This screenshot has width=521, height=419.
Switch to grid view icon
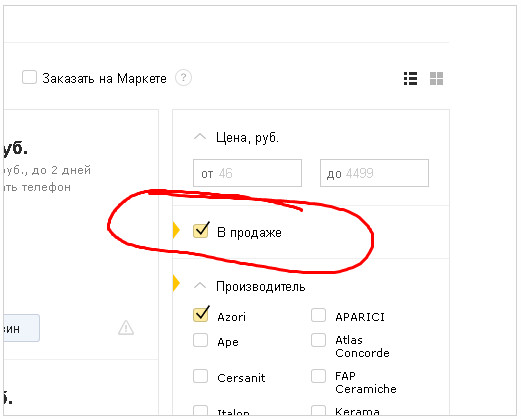point(436,79)
